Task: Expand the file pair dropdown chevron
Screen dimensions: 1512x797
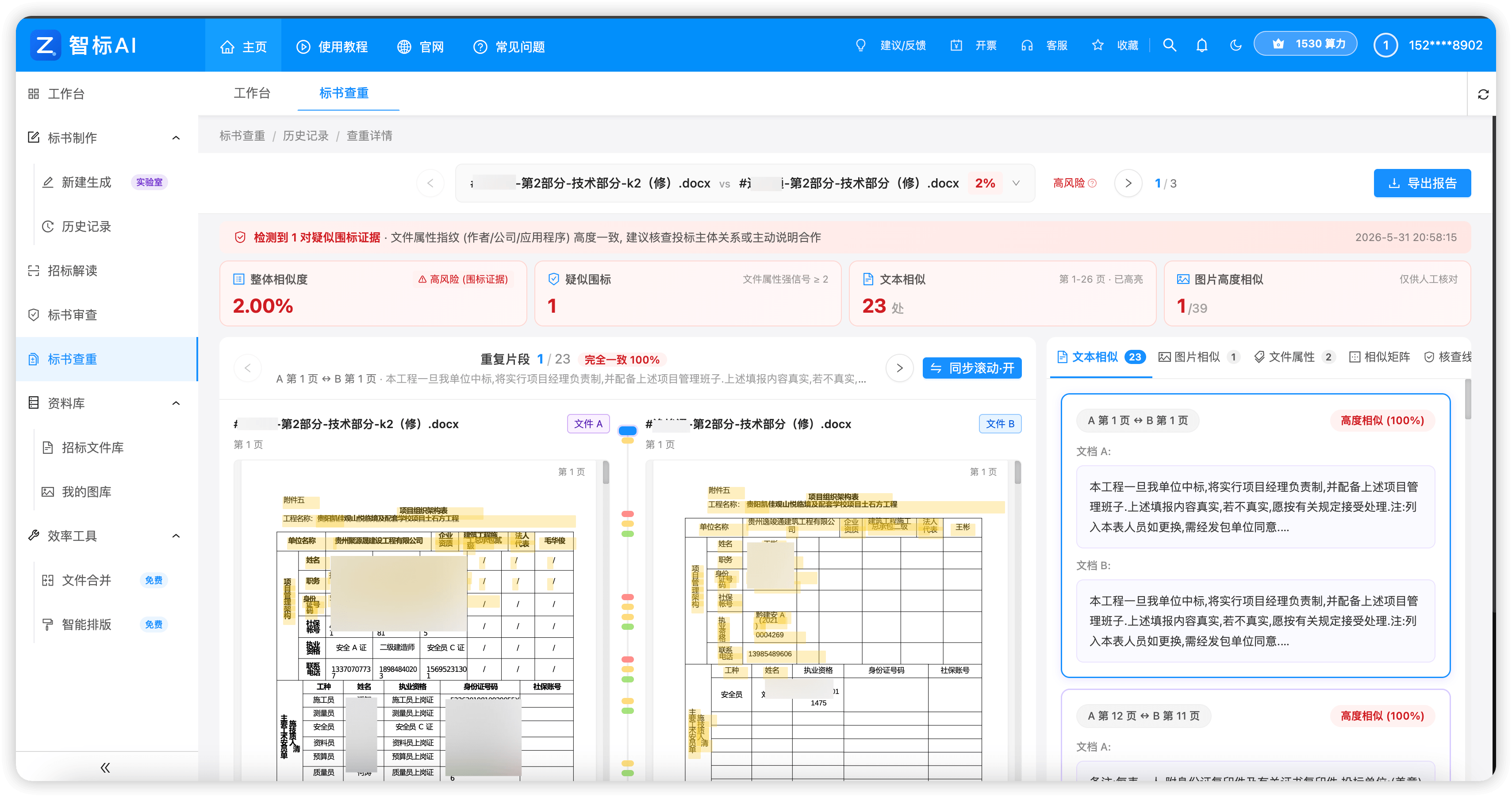Action: pos(1016,183)
